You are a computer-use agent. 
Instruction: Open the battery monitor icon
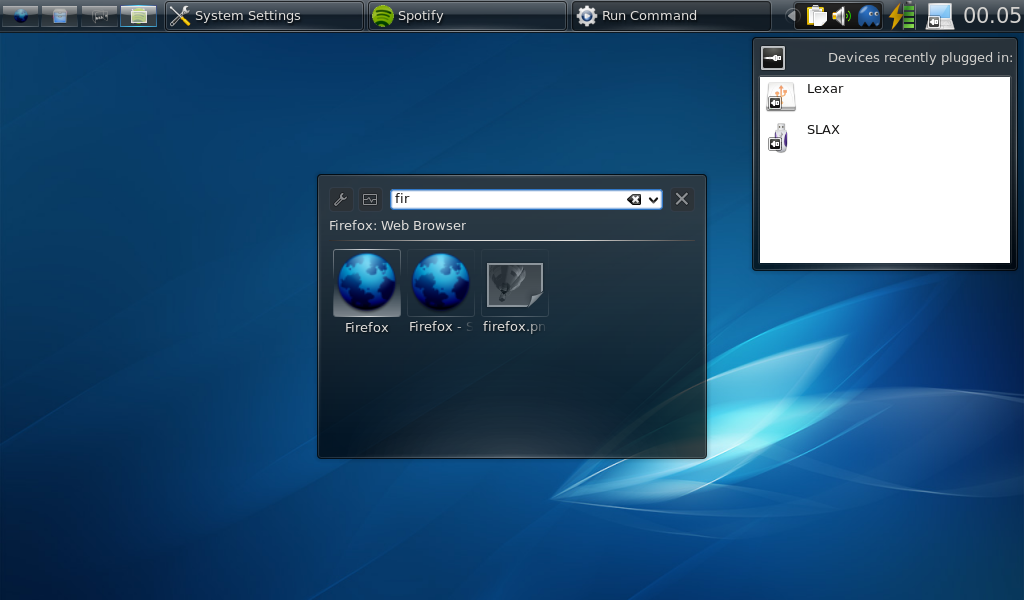tap(902, 16)
